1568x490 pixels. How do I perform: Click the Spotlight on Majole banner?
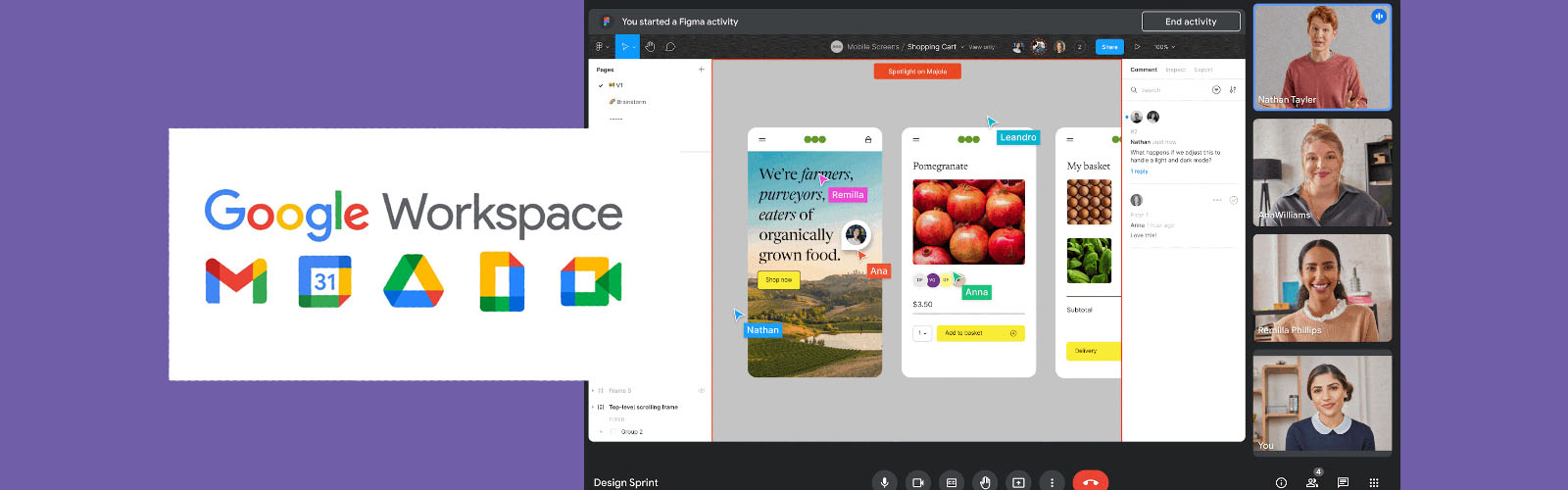(917, 72)
